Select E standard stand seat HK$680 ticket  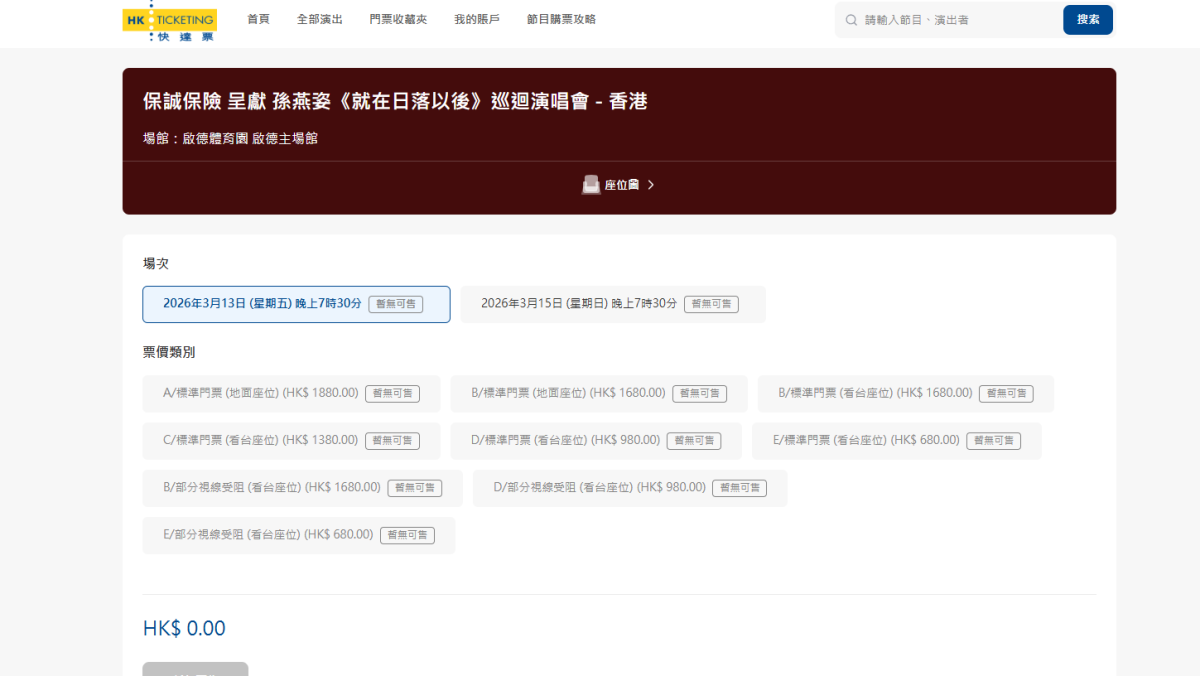(x=896, y=440)
